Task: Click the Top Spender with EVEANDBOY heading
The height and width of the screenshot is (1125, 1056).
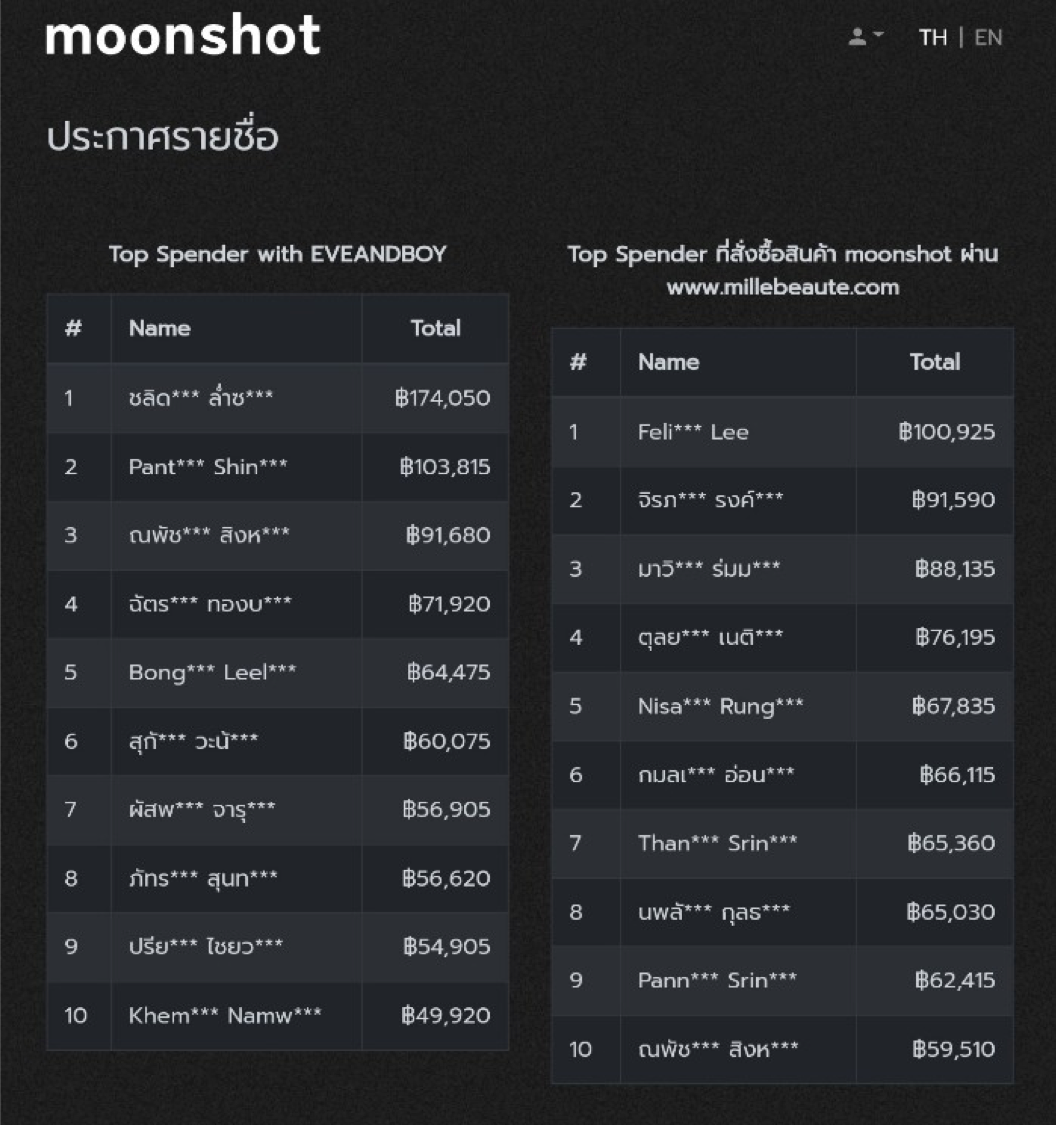Action: 278,254
